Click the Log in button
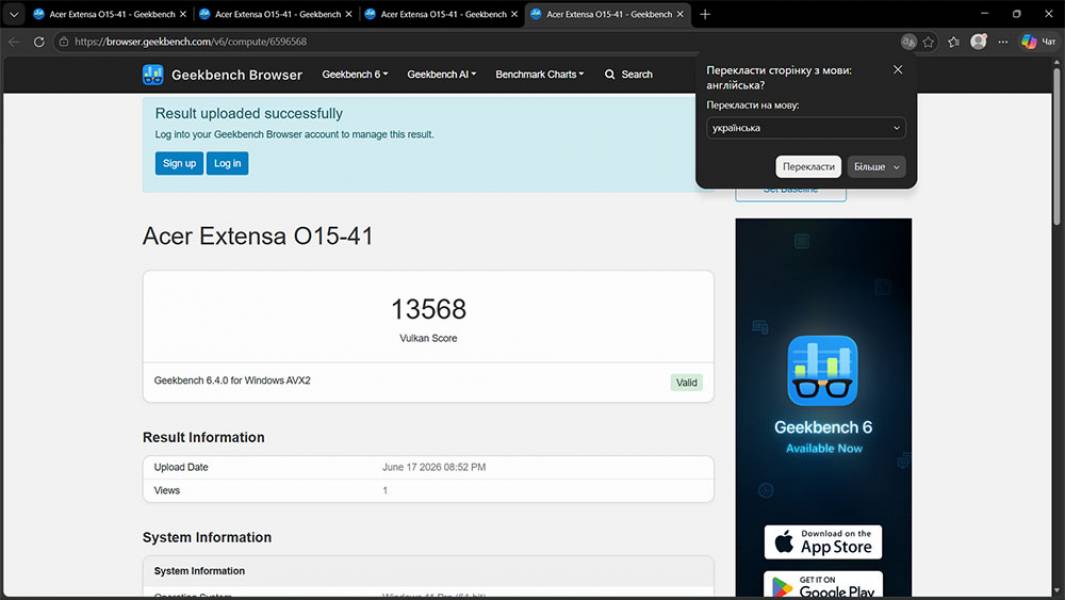Viewport: 1065px width, 600px height. 228,163
